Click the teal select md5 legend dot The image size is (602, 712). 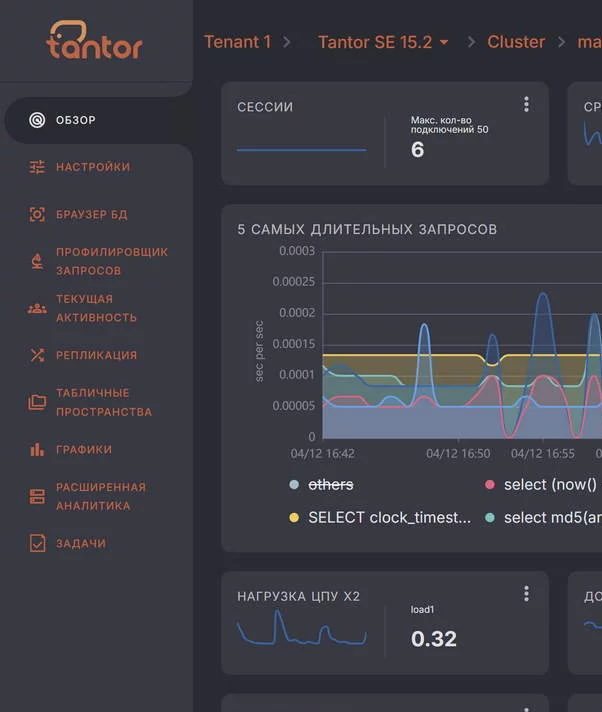click(x=490, y=518)
